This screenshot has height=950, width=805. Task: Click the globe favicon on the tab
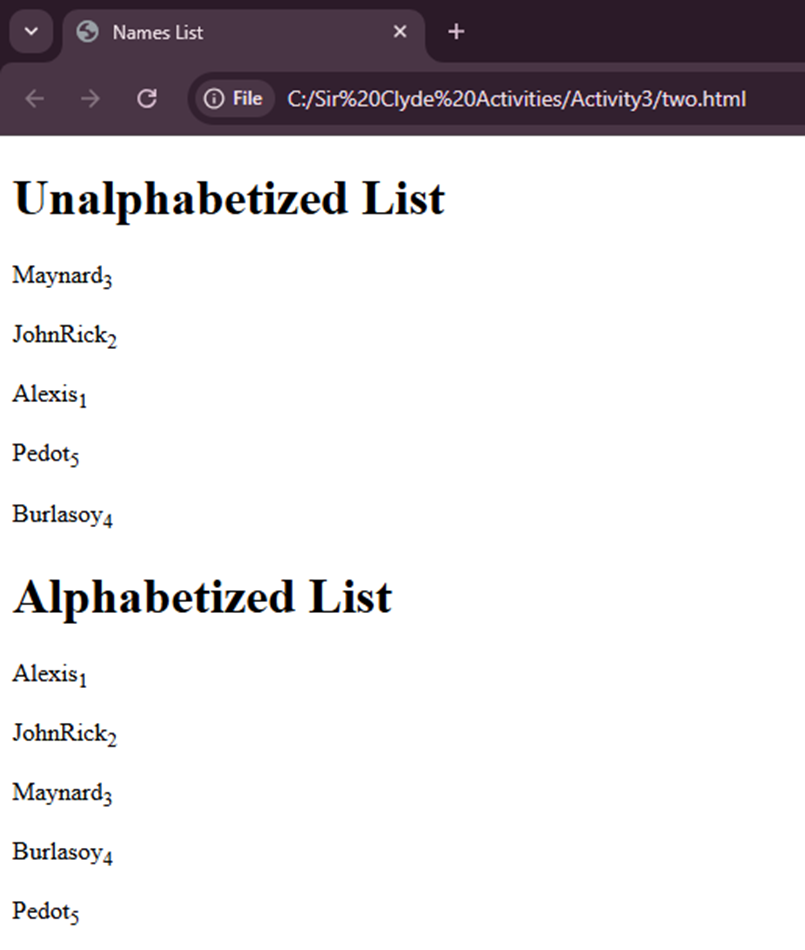point(88,32)
